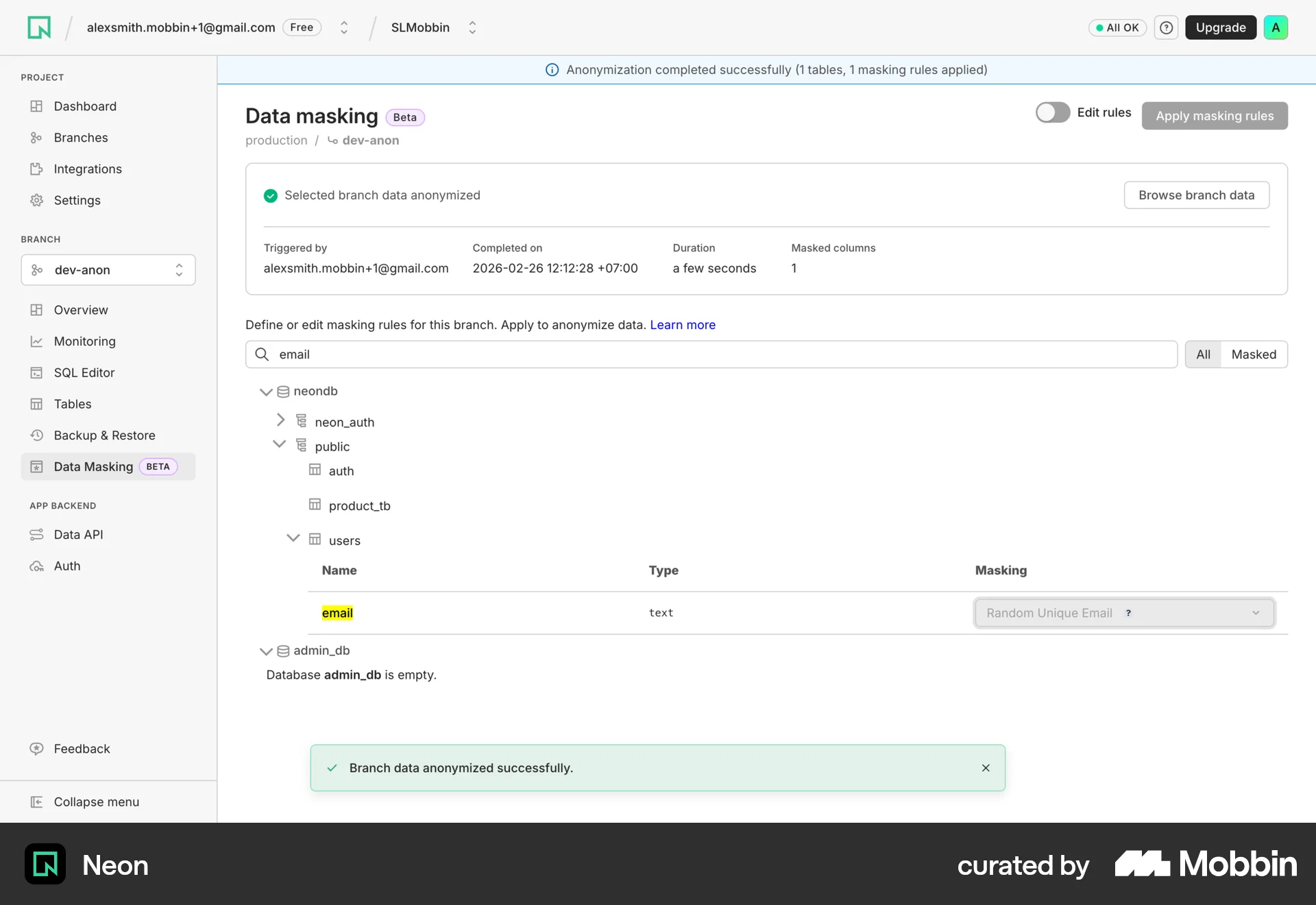Viewport: 1316px width, 905px height.
Task: Open the Random Unique Email masking dropdown
Action: coord(1124,613)
